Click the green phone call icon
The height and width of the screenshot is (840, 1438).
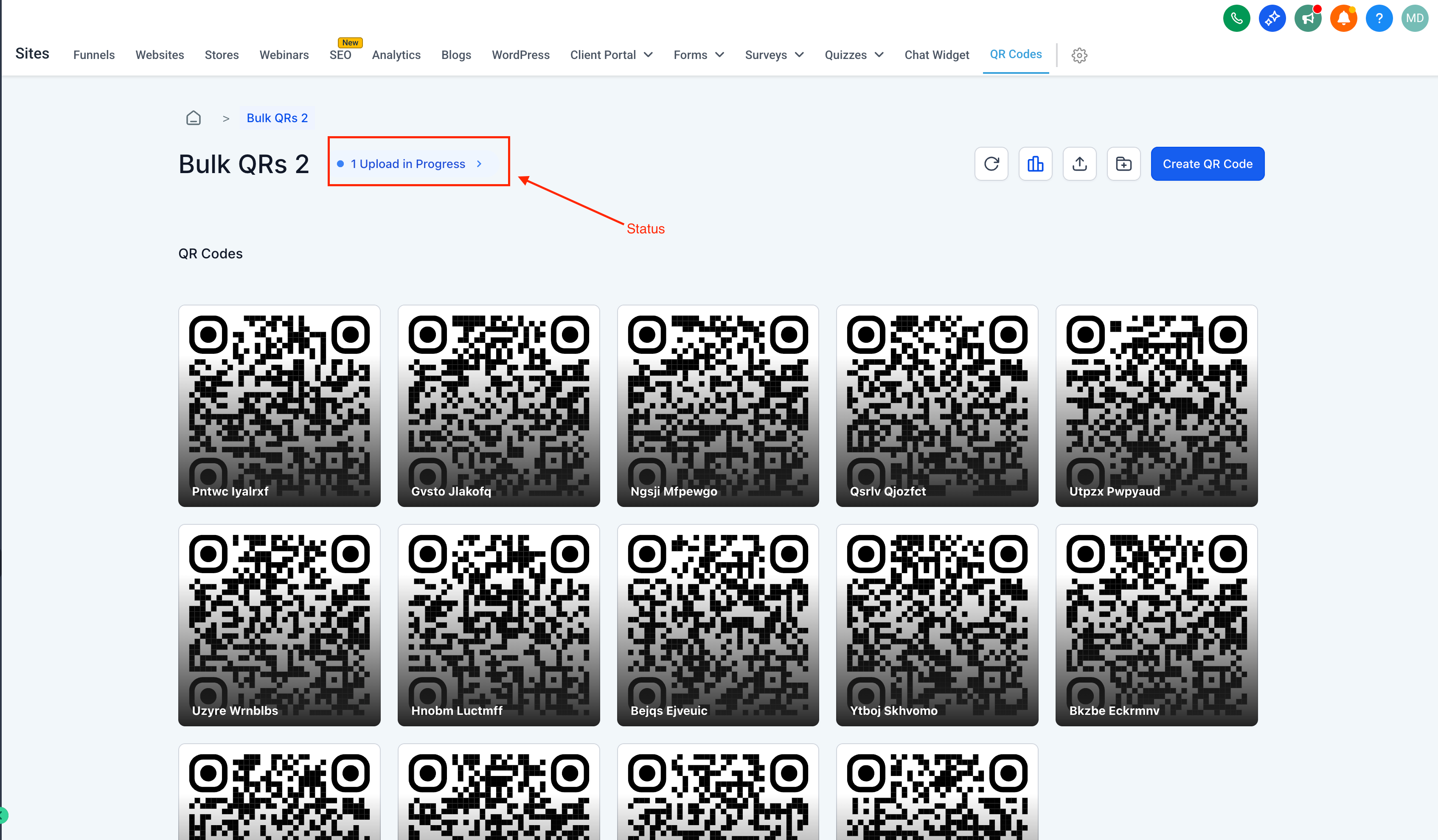coord(1236,18)
